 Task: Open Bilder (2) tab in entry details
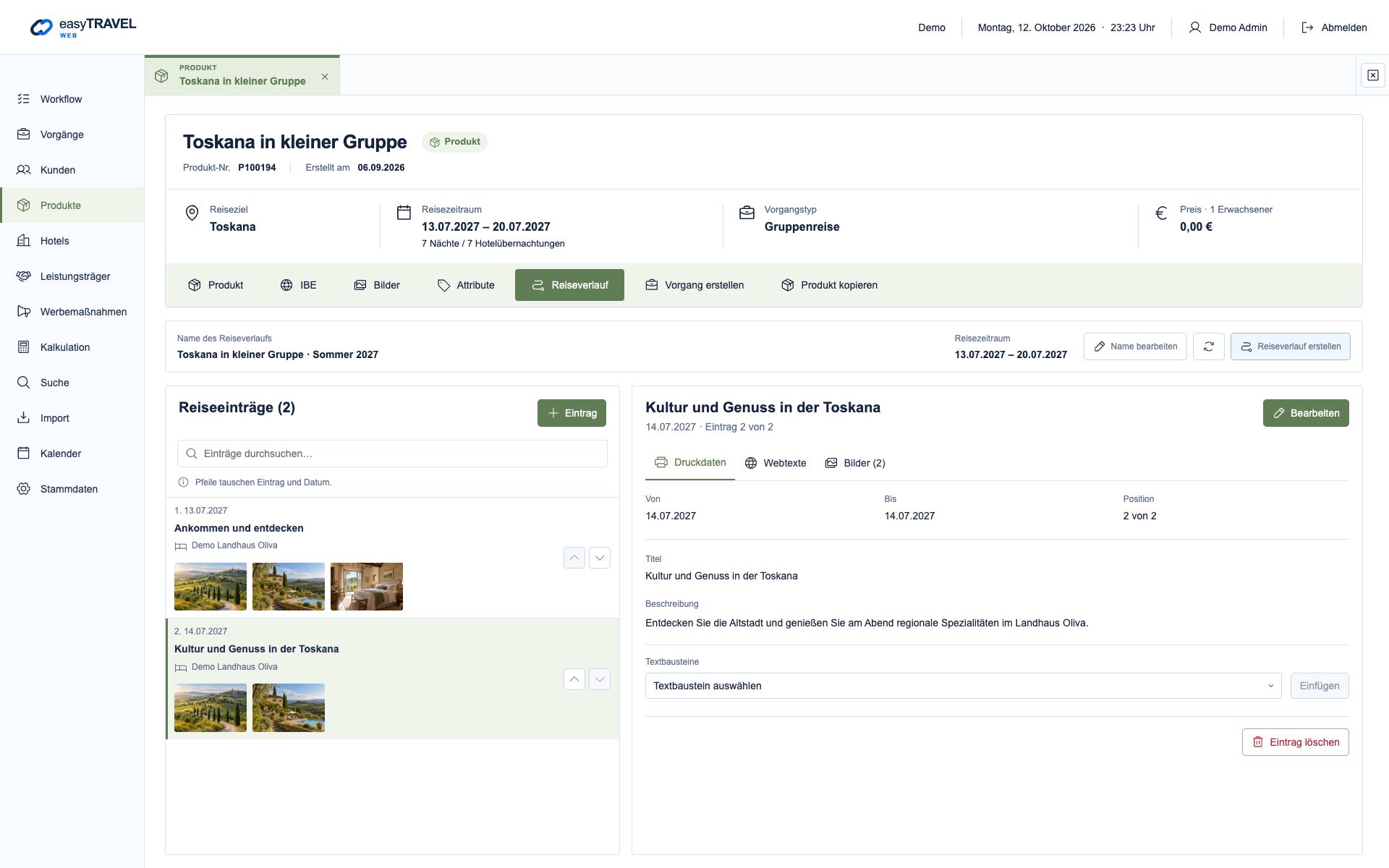855,463
